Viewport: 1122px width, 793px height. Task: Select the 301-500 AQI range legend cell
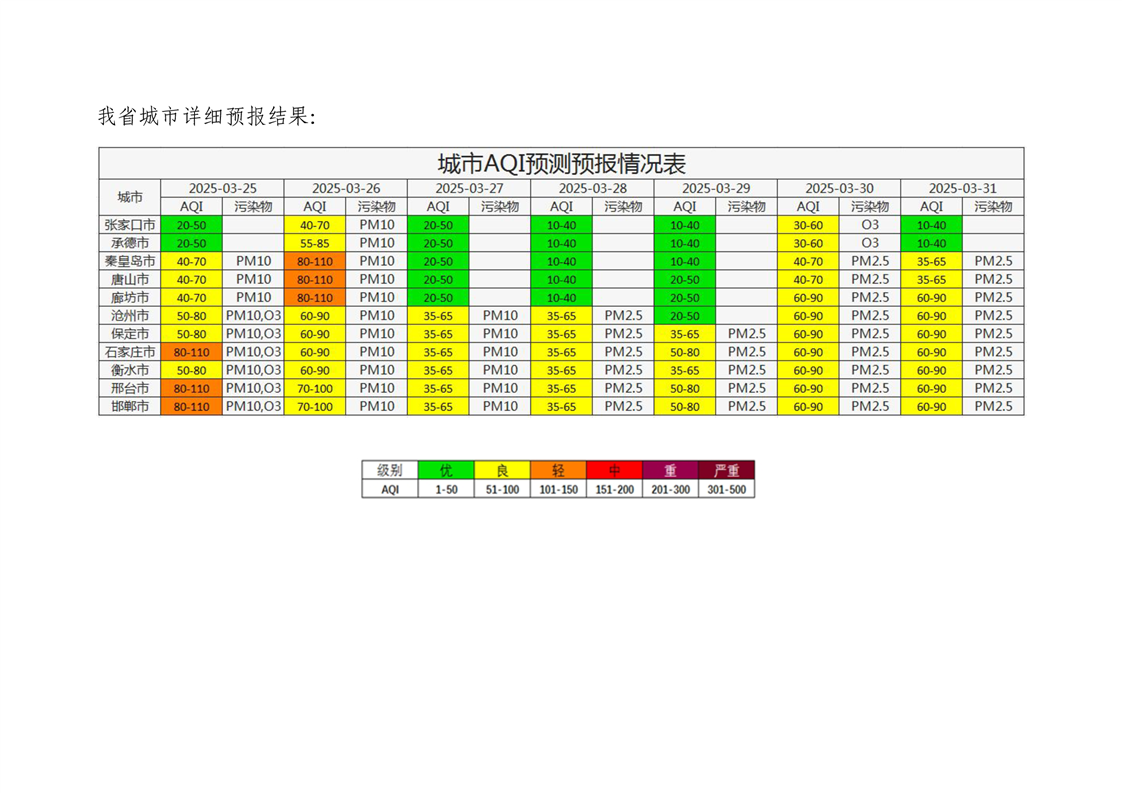(727, 489)
